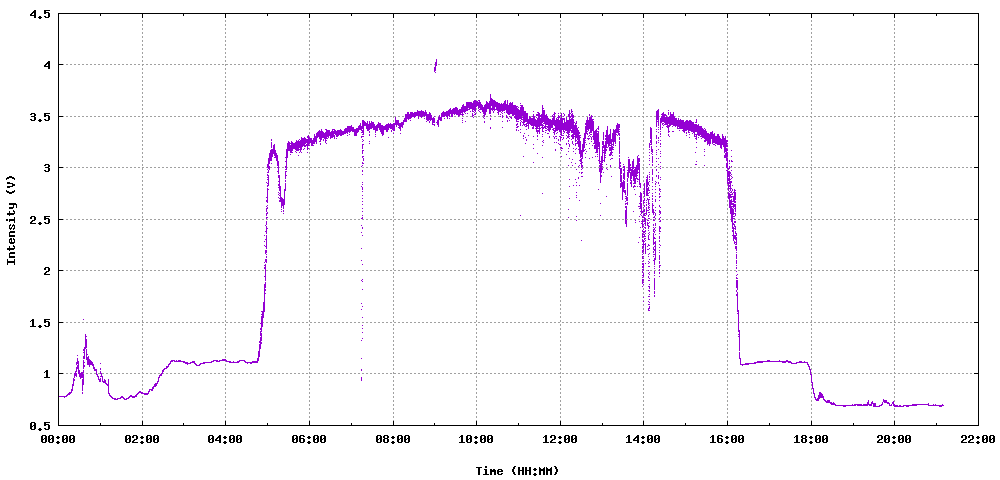Click the y-axis tick label 2.5
1000x480 pixels.
40,219
